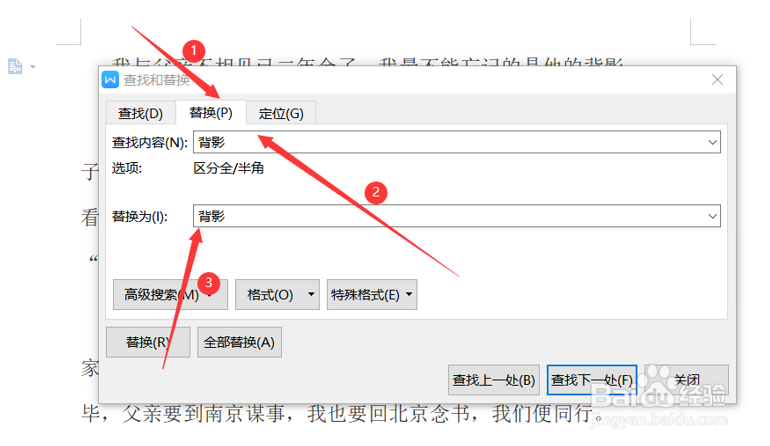The width and height of the screenshot is (770, 446).
Task: Click the 替换(R) button
Action: (148, 342)
